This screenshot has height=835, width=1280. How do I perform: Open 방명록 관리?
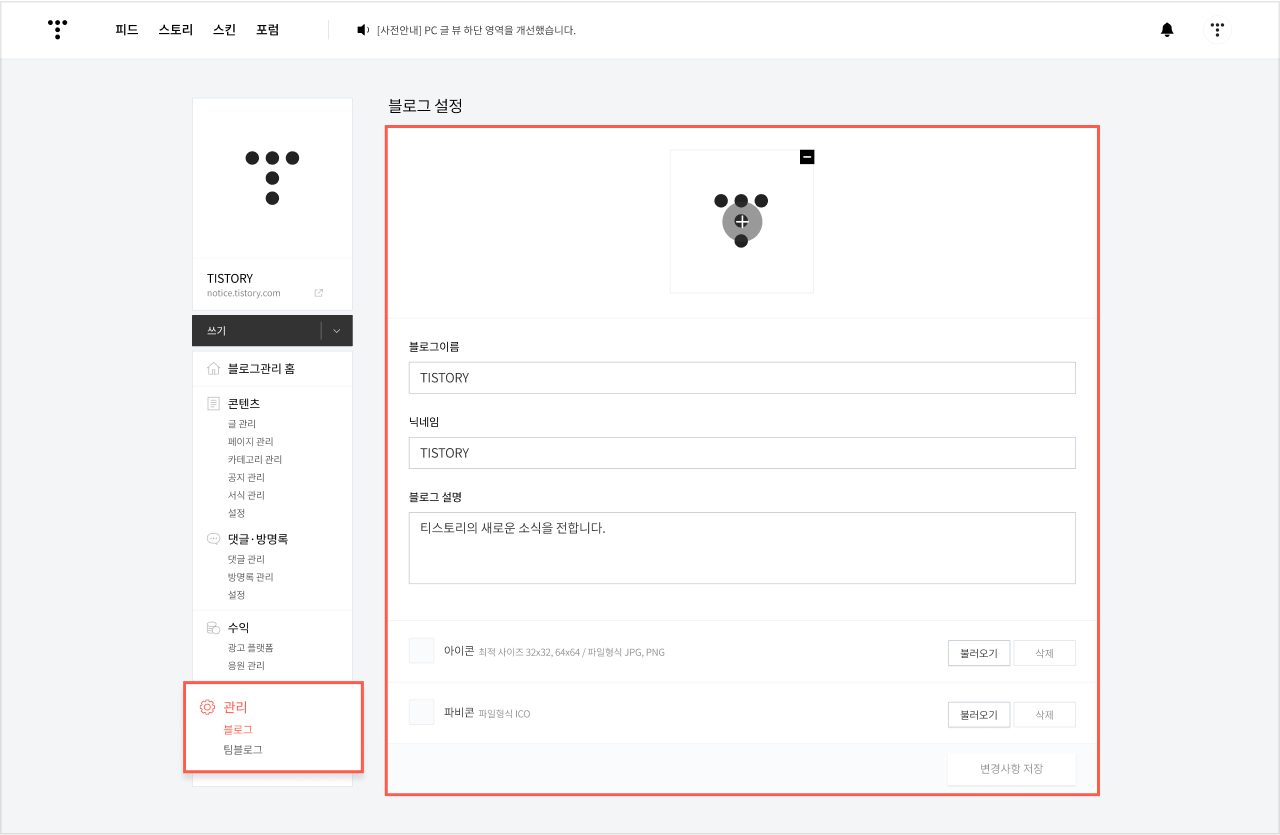[250, 577]
